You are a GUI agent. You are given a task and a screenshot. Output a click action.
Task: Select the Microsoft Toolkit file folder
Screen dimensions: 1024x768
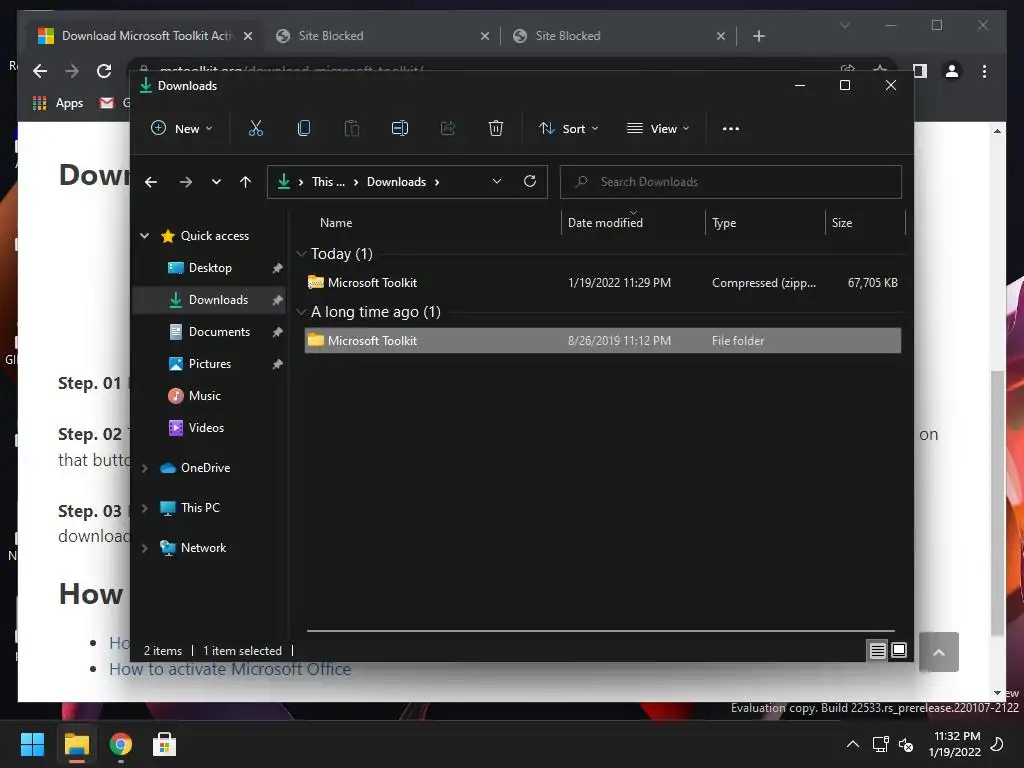click(603, 340)
